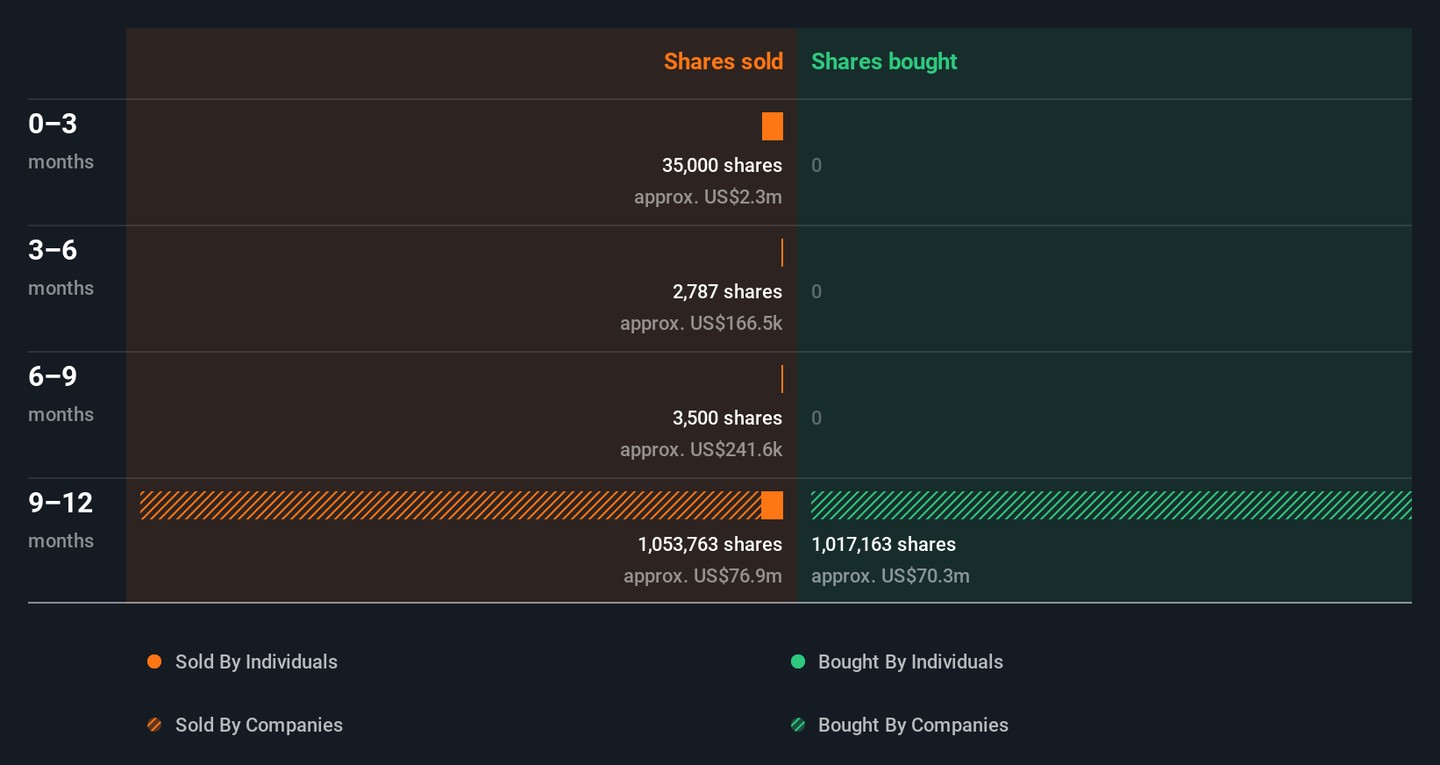Click the hatched orange companies sold bar
This screenshot has width=1440, height=765.
click(x=450, y=506)
